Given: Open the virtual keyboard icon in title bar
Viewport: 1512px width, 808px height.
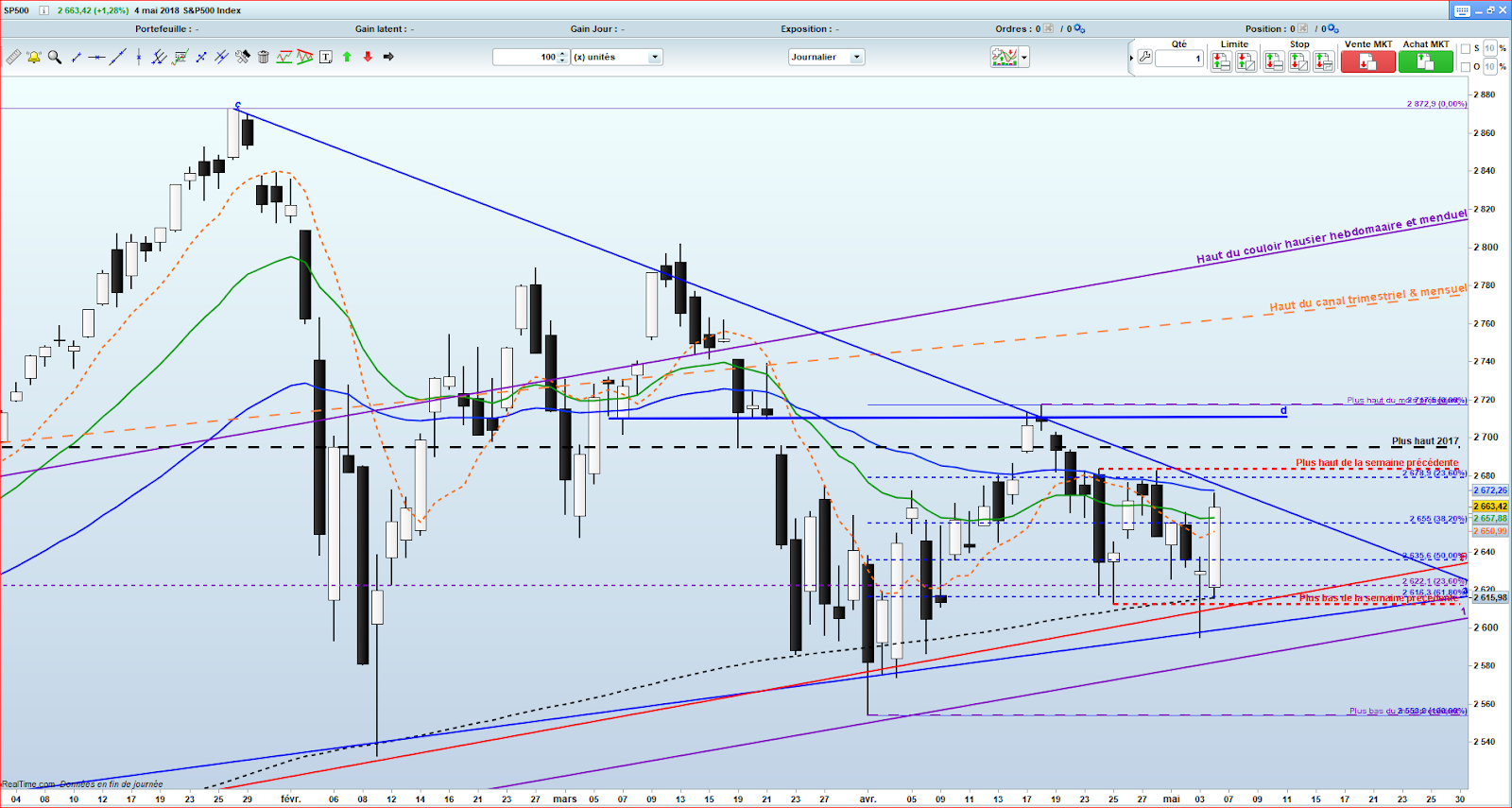Looking at the screenshot, I should pyautogui.click(x=1462, y=10).
